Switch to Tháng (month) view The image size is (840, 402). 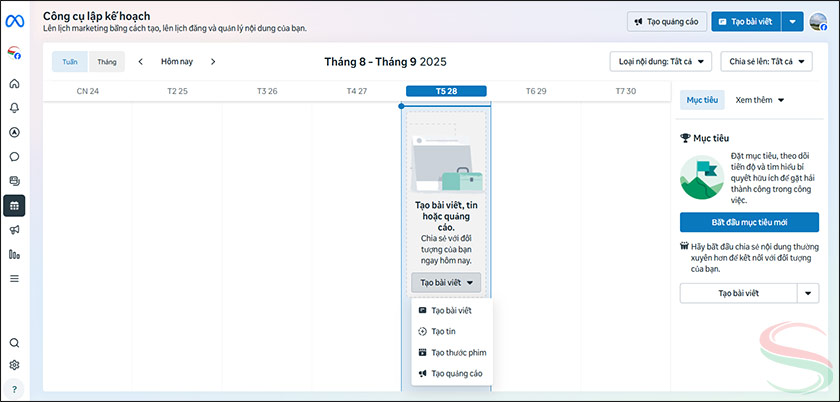point(107,62)
